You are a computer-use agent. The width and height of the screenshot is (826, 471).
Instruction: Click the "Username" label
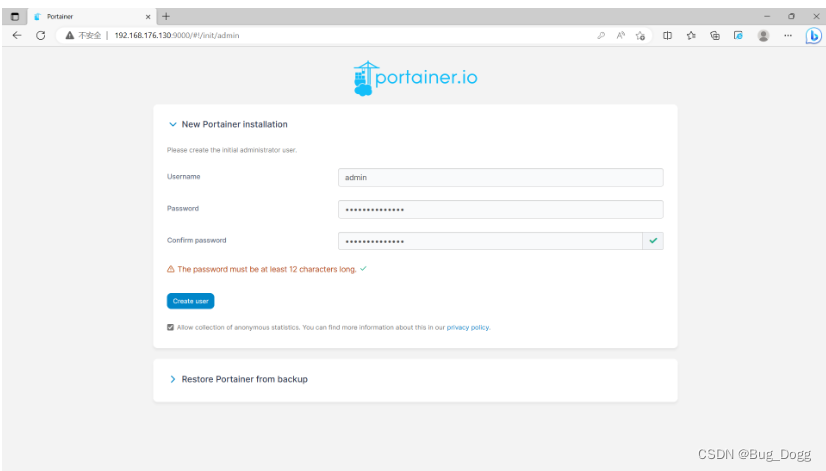coord(183,176)
